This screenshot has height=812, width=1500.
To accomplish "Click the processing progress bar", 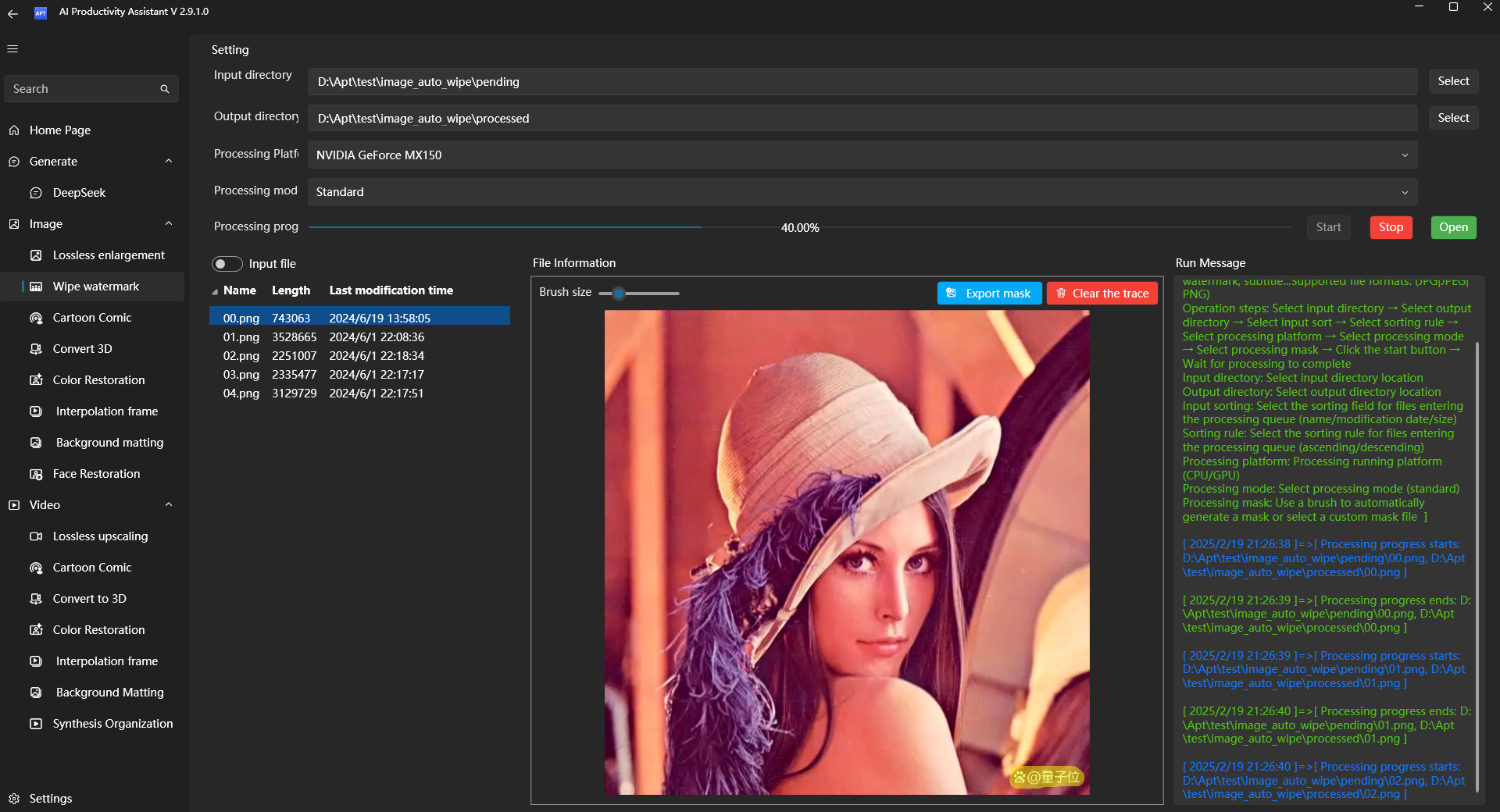I will click(x=800, y=227).
